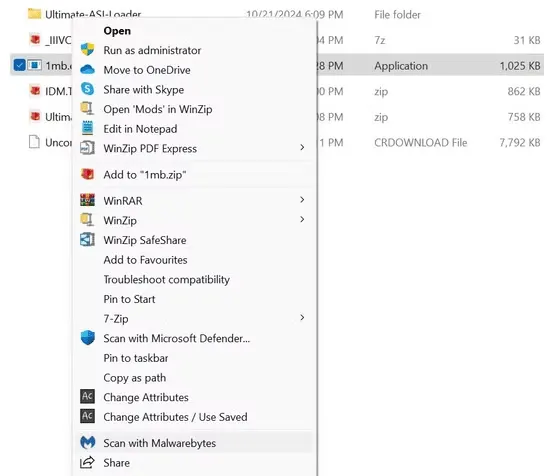Uncheck the 1mb file selection checkbox
551x476 pixels.
pyautogui.click(x=19, y=65)
